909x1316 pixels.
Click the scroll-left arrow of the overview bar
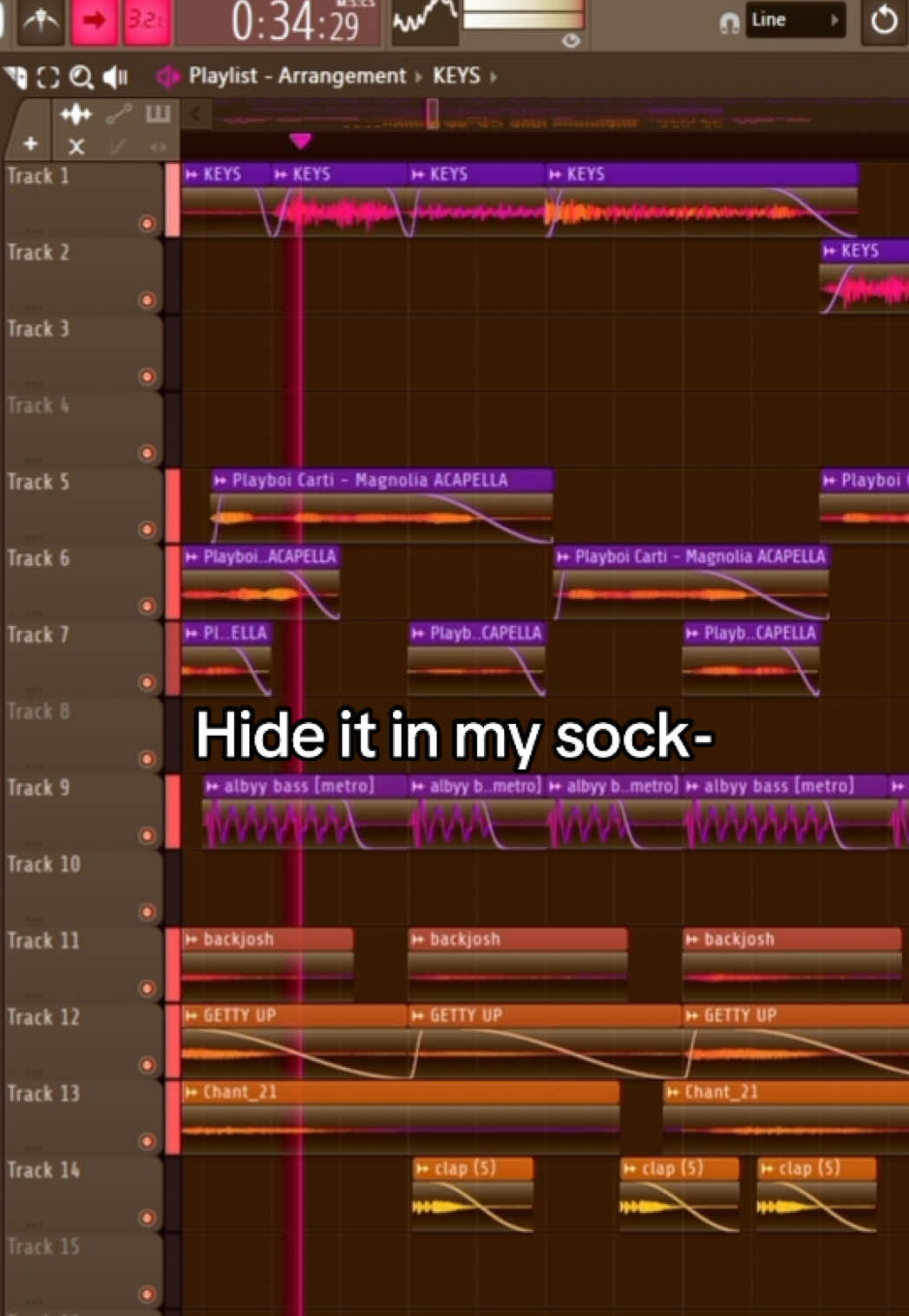coord(196,114)
